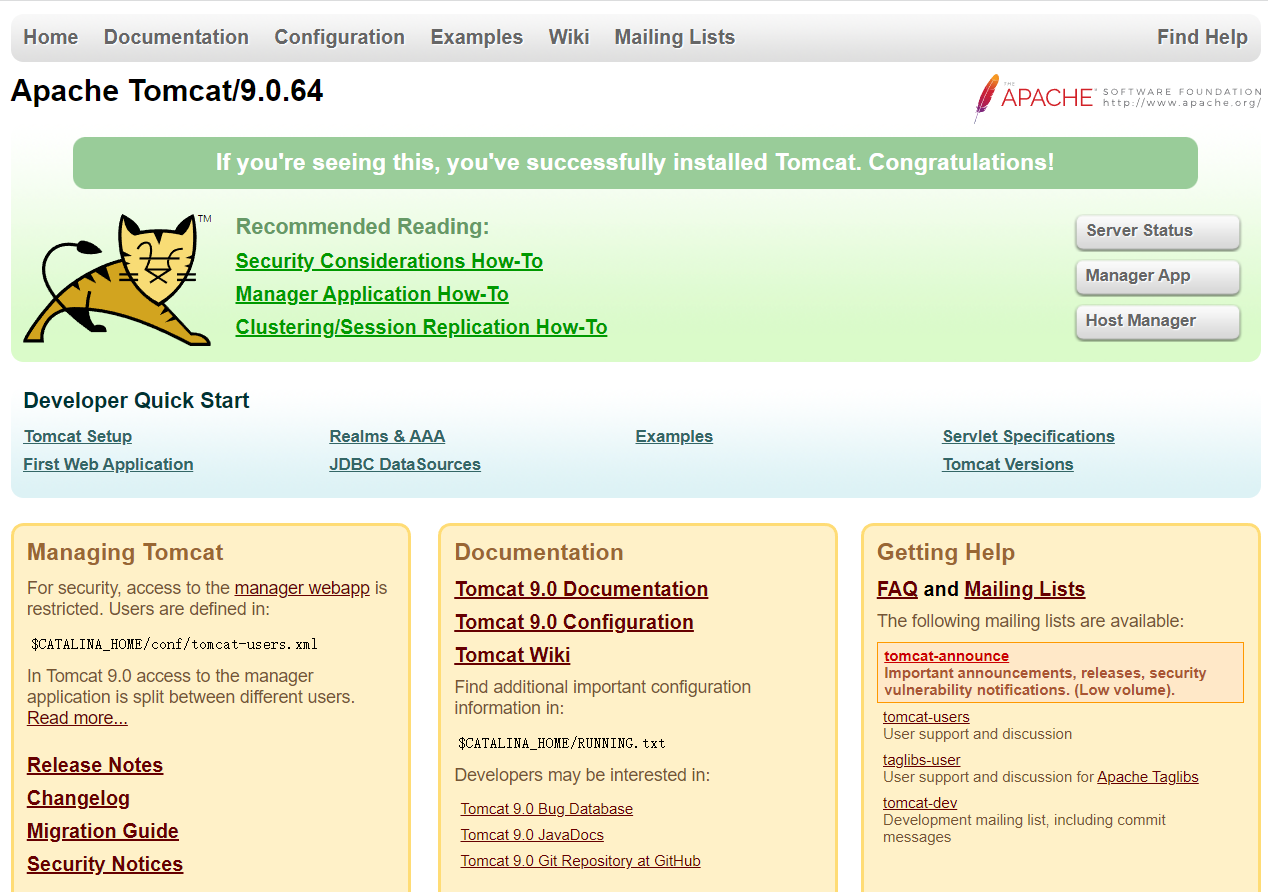Image resolution: width=1268 pixels, height=892 pixels.
Task: Open the Tomcat Setup quick start link
Action: click(x=78, y=436)
